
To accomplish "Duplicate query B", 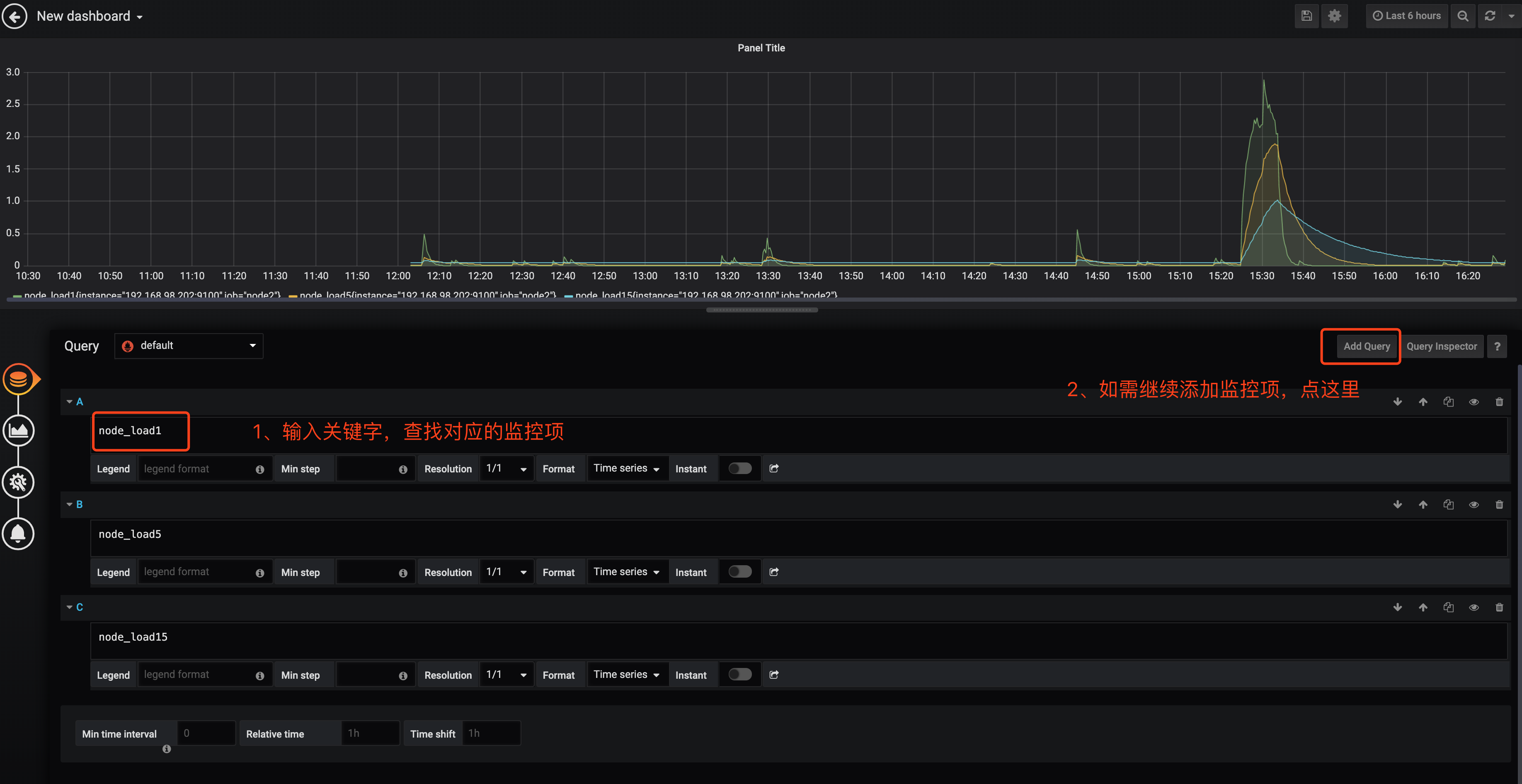I will (1448, 505).
